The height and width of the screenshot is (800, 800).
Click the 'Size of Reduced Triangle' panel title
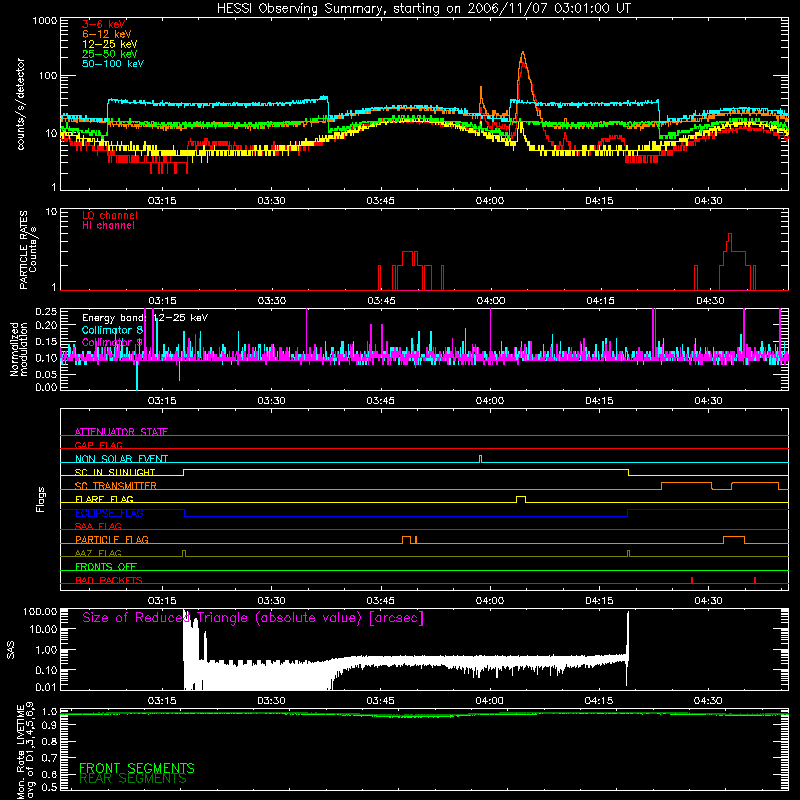(x=253, y=618)
